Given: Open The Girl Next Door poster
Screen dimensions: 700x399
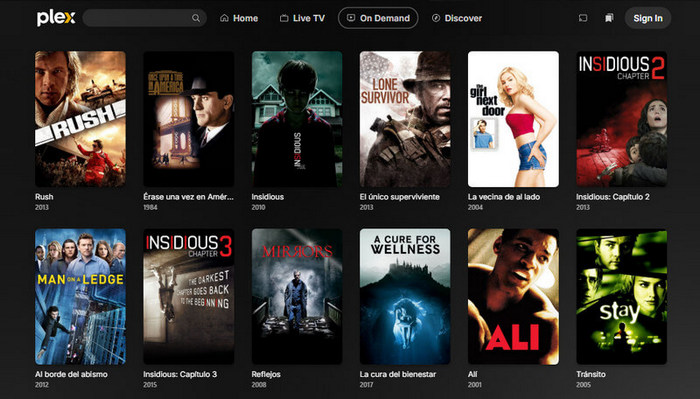Looking at the screenshot, I should [513, 119].
